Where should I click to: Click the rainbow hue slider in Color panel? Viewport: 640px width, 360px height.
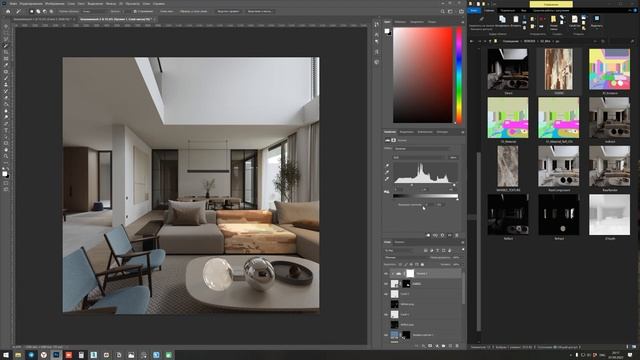[459, 75]
